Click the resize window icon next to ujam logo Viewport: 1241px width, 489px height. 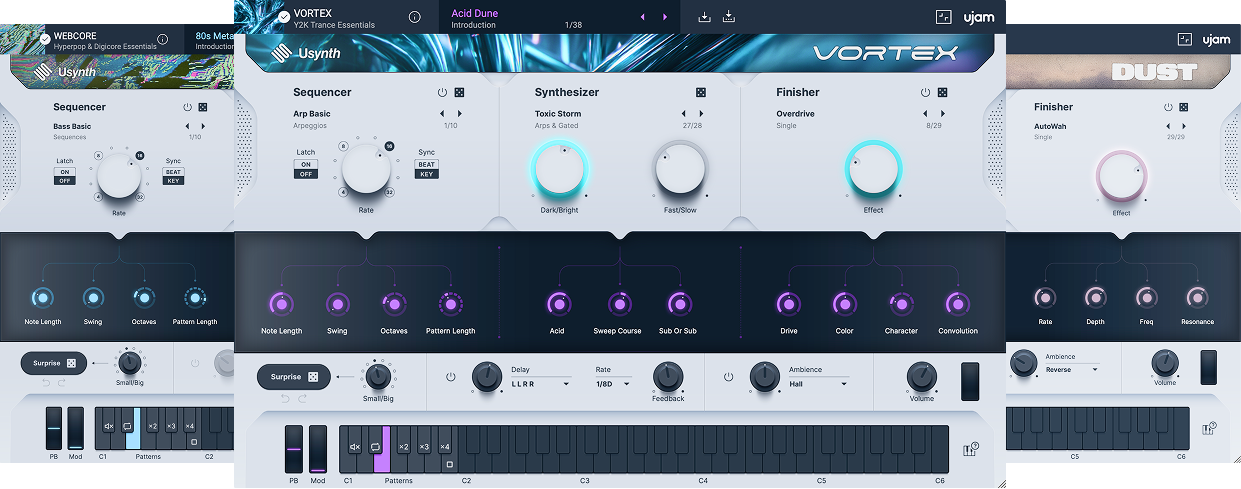point(943,17)
